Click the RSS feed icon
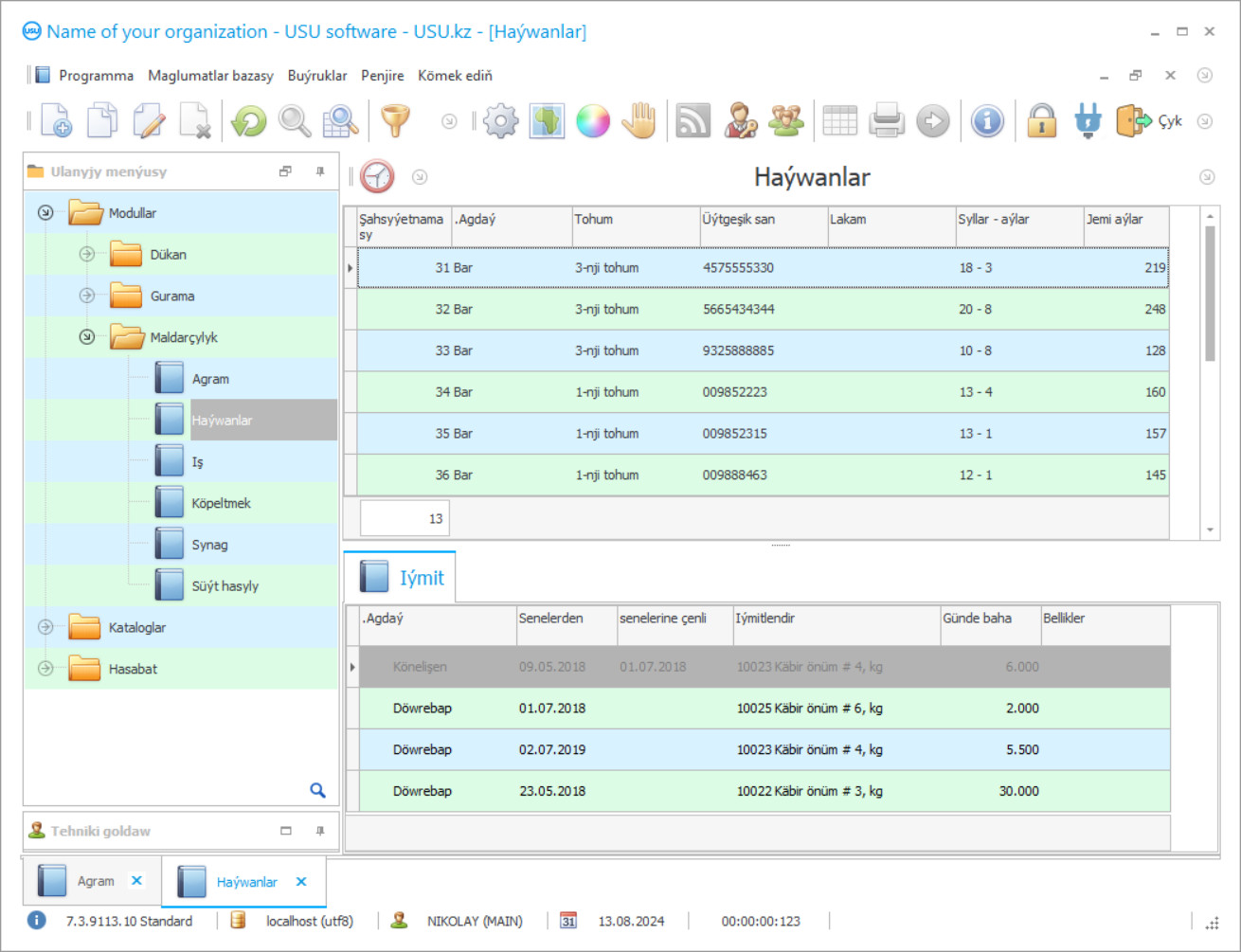 692,121
